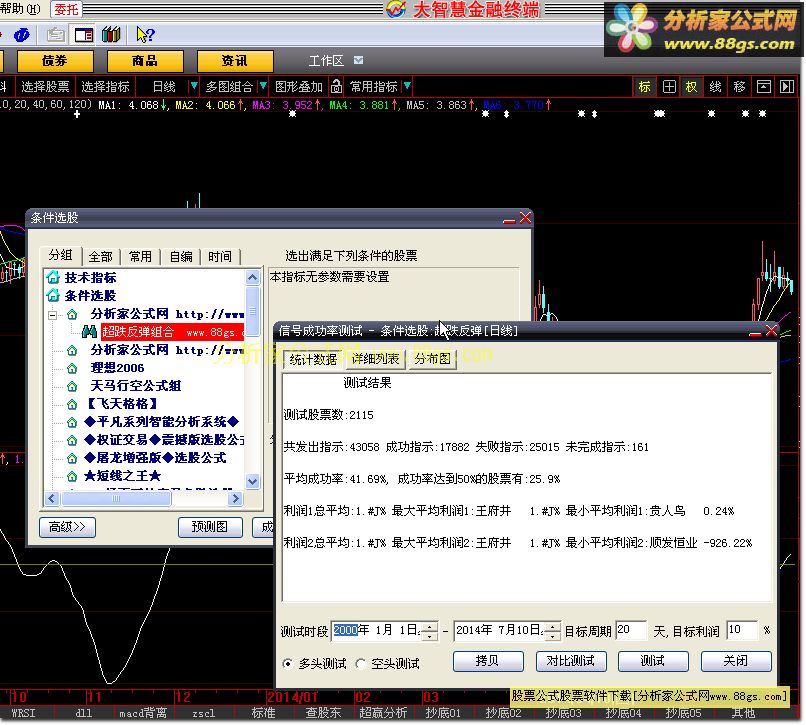The image size is (806, 725).
Task: Select the 抄底01 bottom indicator tab
Action: [x=443, y=714]
